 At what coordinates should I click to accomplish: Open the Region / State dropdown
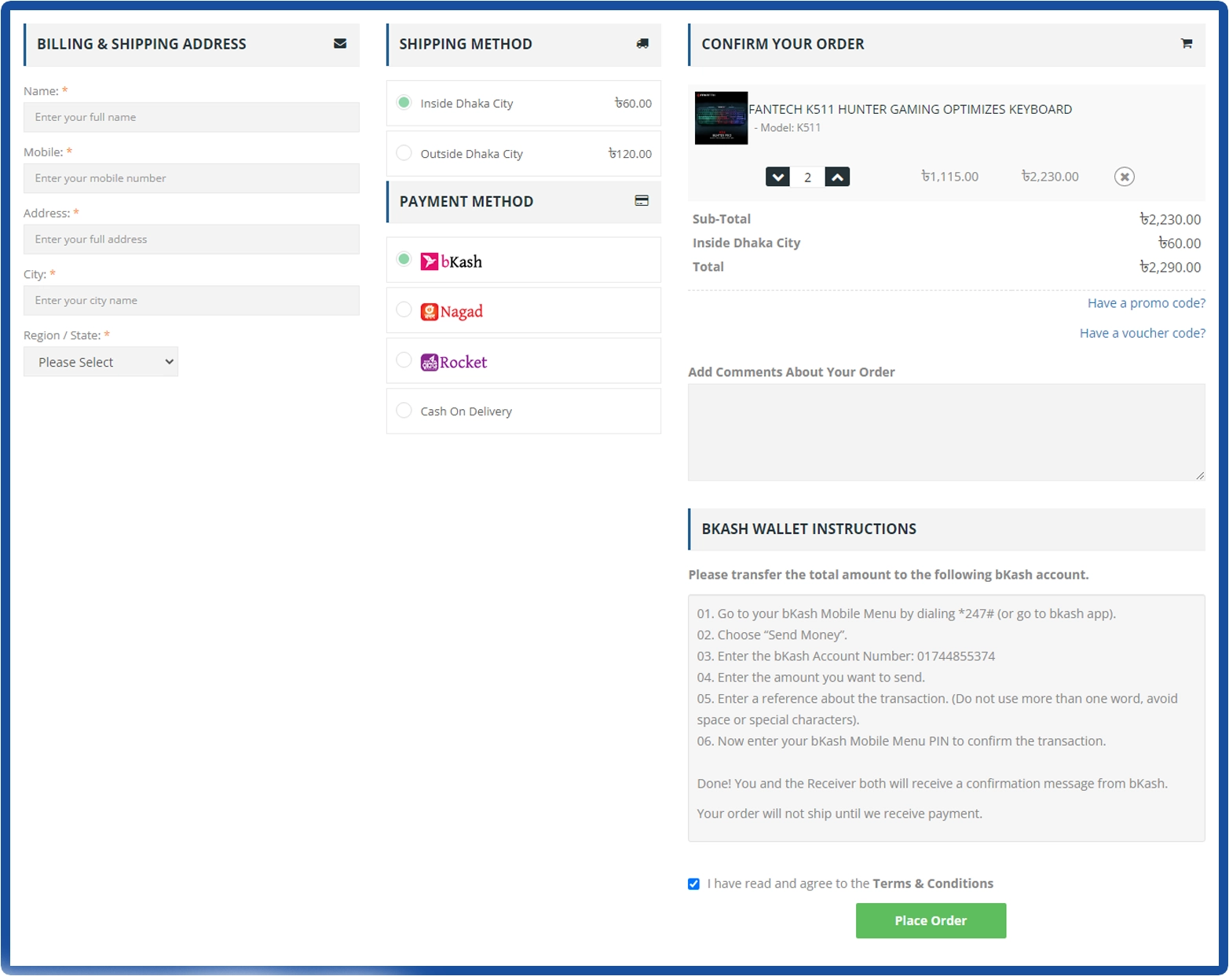tap(101, 362)
